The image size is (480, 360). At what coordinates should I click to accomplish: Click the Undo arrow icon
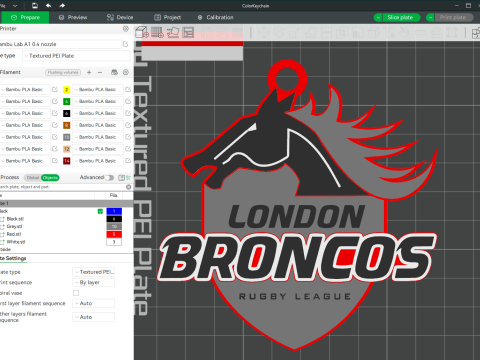click(48, 5)
